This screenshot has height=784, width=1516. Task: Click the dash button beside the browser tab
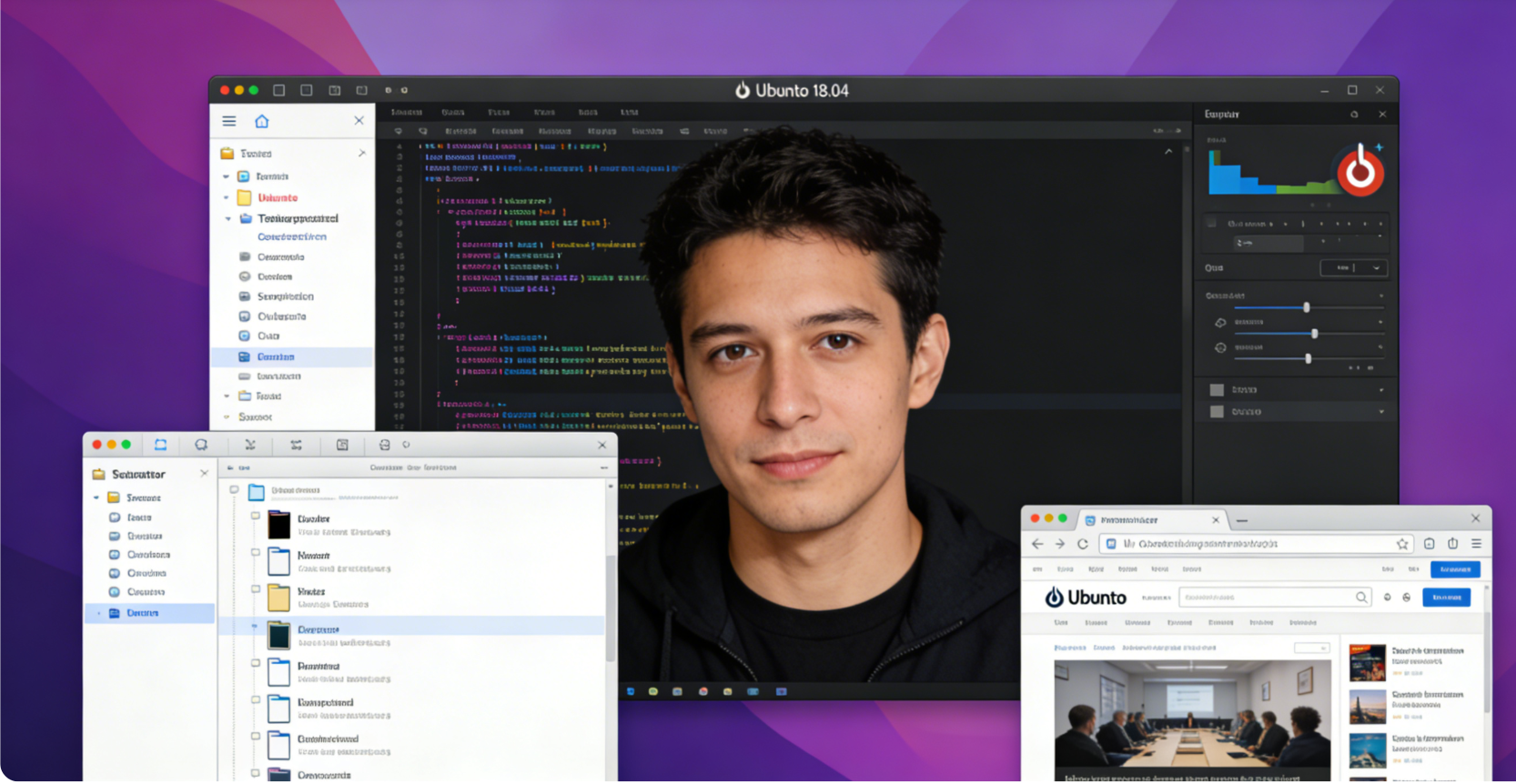(1242, 520)
